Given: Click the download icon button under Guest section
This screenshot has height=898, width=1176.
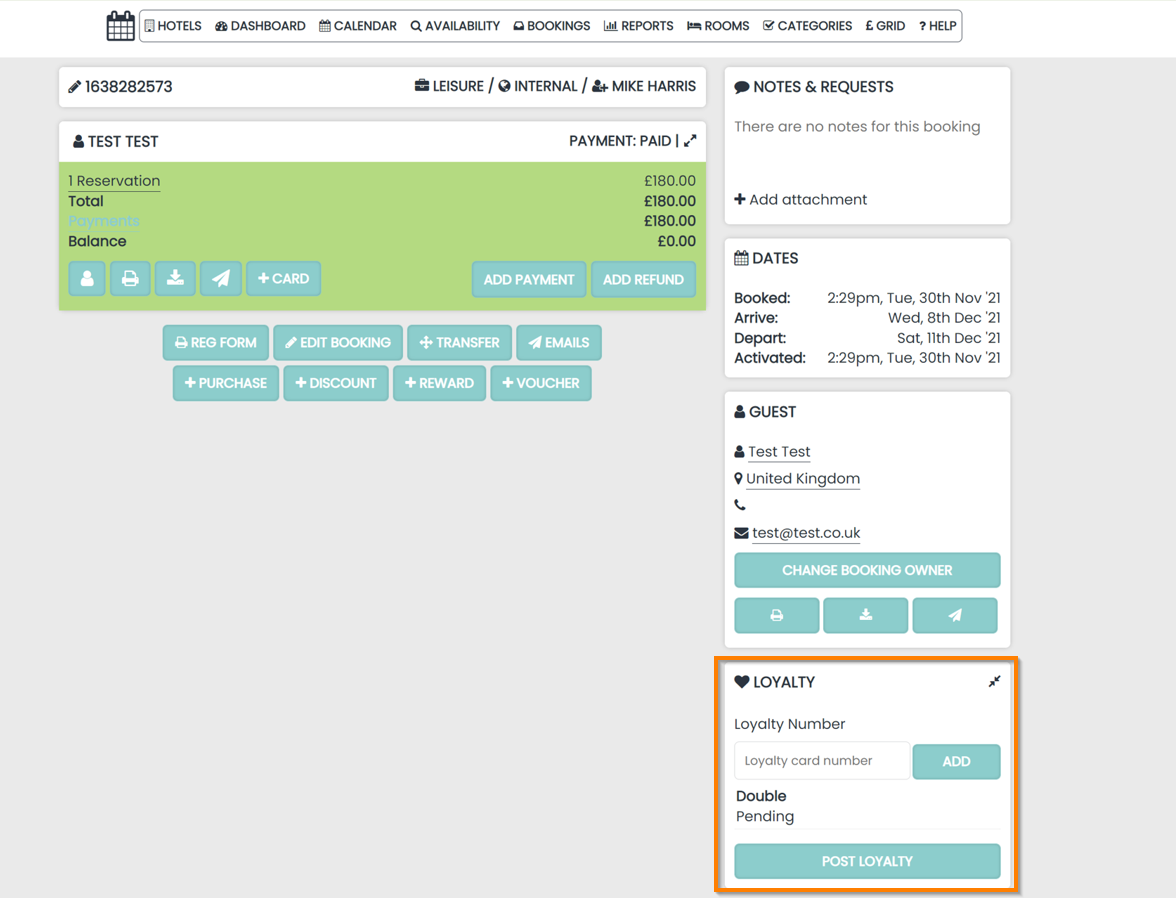Looking at the screenshot, I should click(x=866, y=615).
